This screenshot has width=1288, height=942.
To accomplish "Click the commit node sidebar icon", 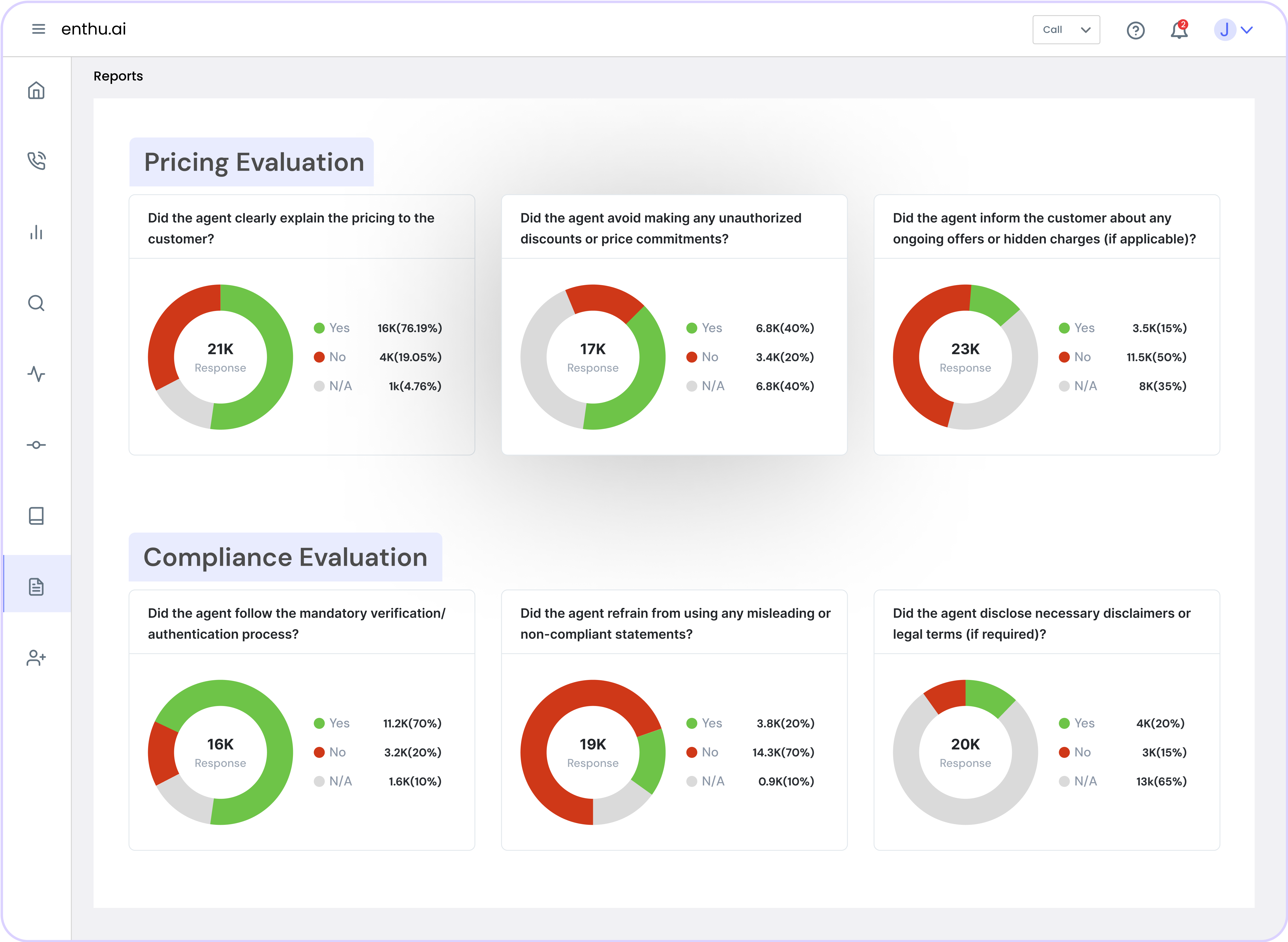I will [x=36, y=445].
